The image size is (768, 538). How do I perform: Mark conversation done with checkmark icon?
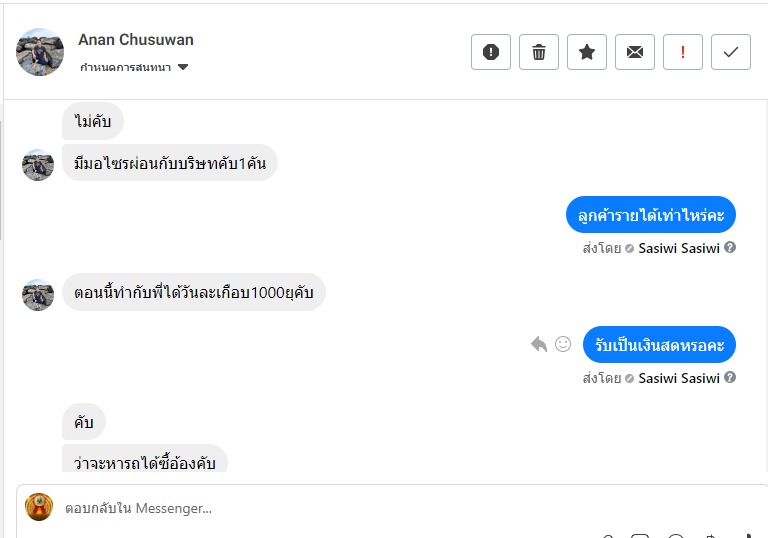tap(731, 52)
